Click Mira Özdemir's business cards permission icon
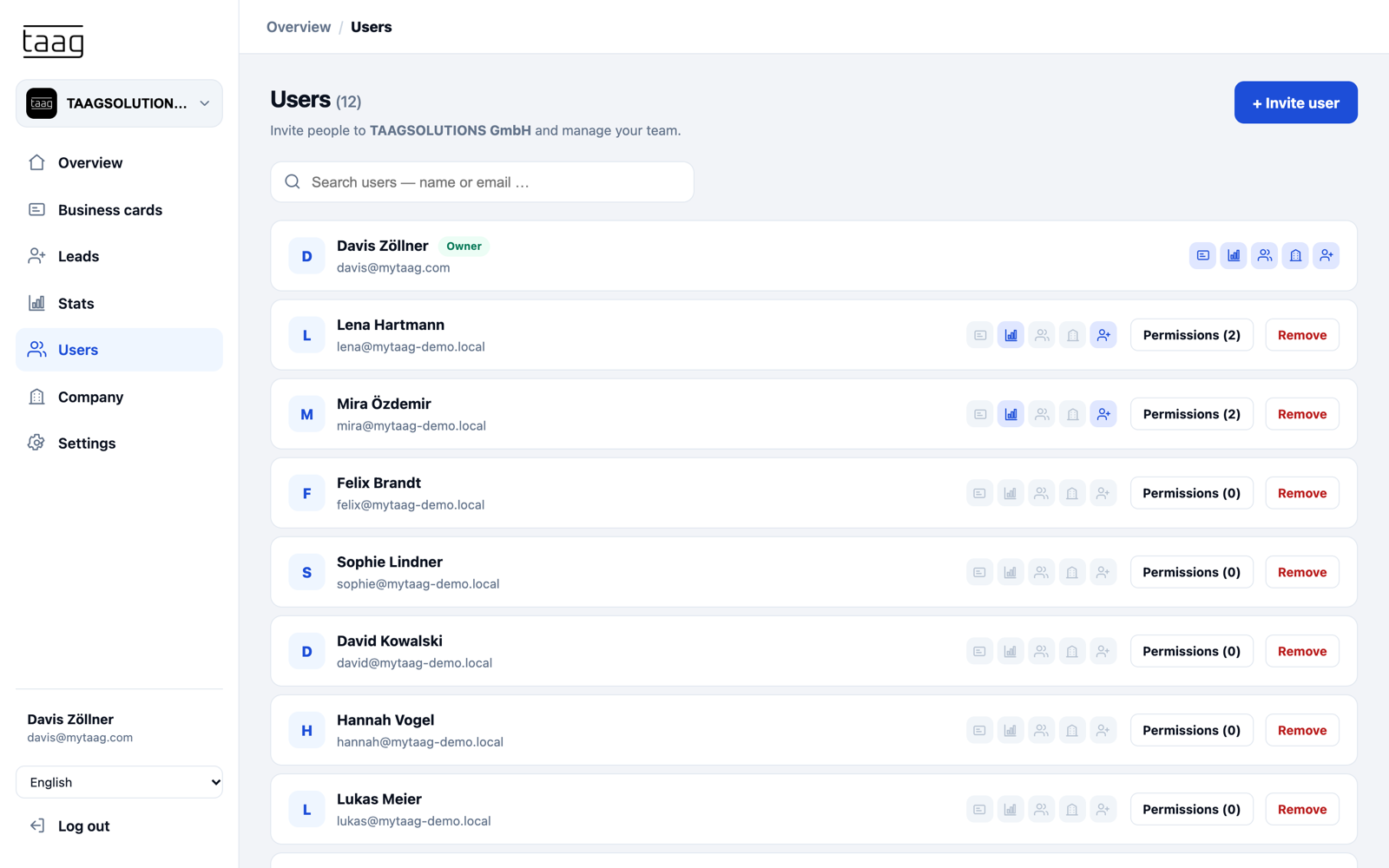The height and width of the screenshot is (868, 1389). (x=980, y=414)
